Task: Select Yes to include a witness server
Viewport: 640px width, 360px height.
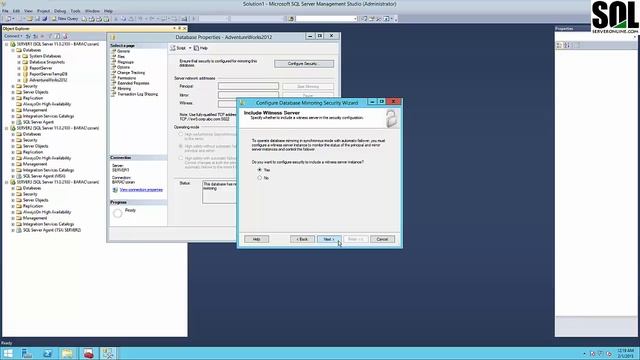Action: point(260,170)
